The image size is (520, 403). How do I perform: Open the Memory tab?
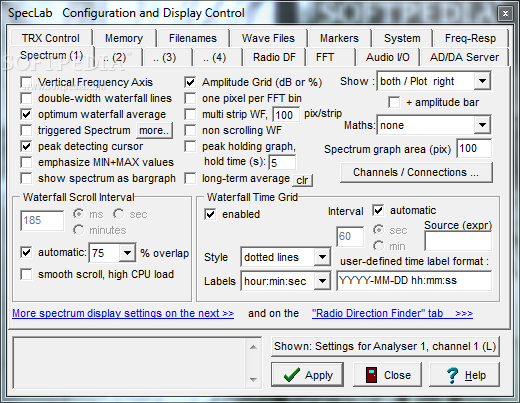click(x=124, y=38)
